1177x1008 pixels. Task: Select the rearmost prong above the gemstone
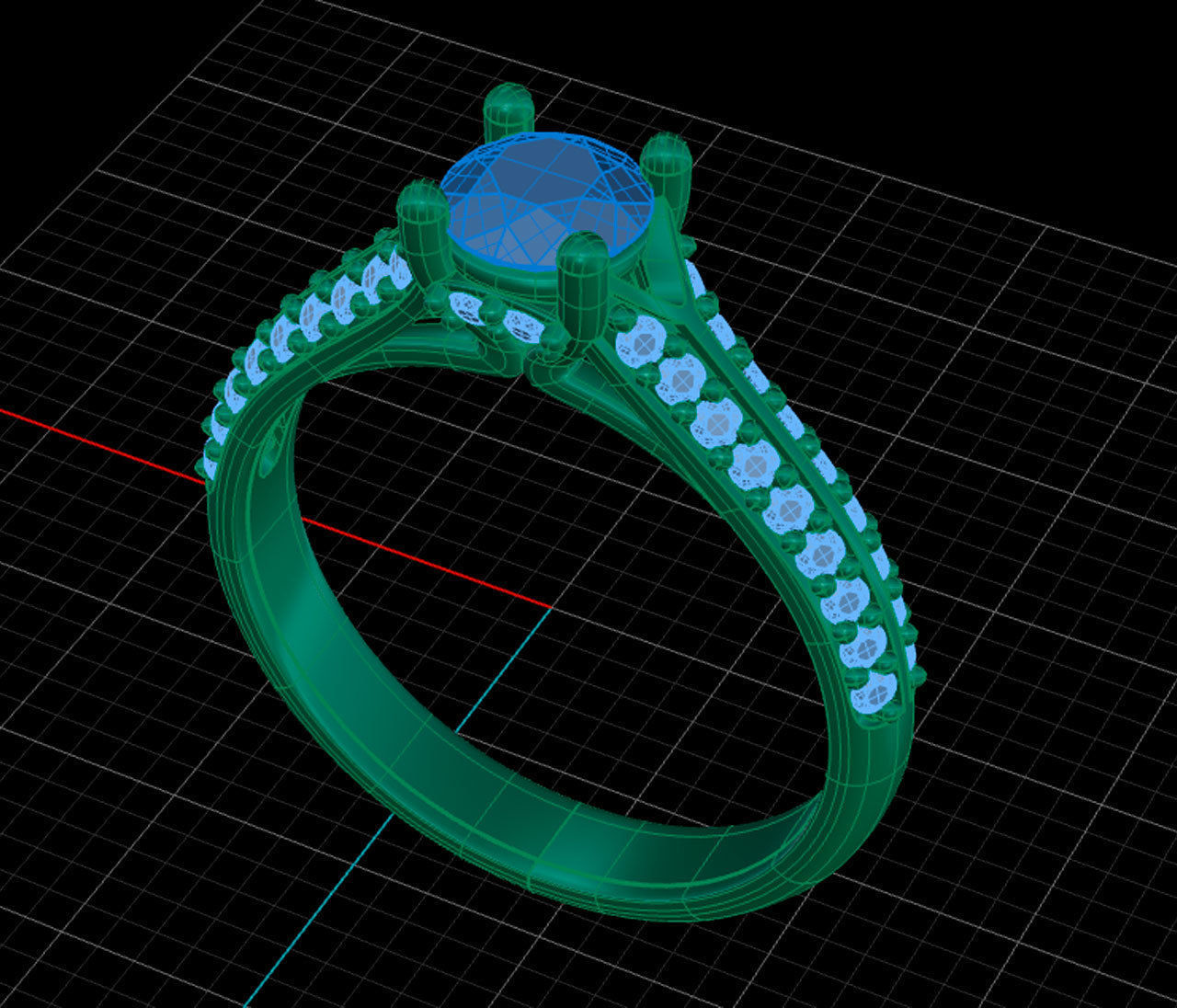[x=509, y=114]
